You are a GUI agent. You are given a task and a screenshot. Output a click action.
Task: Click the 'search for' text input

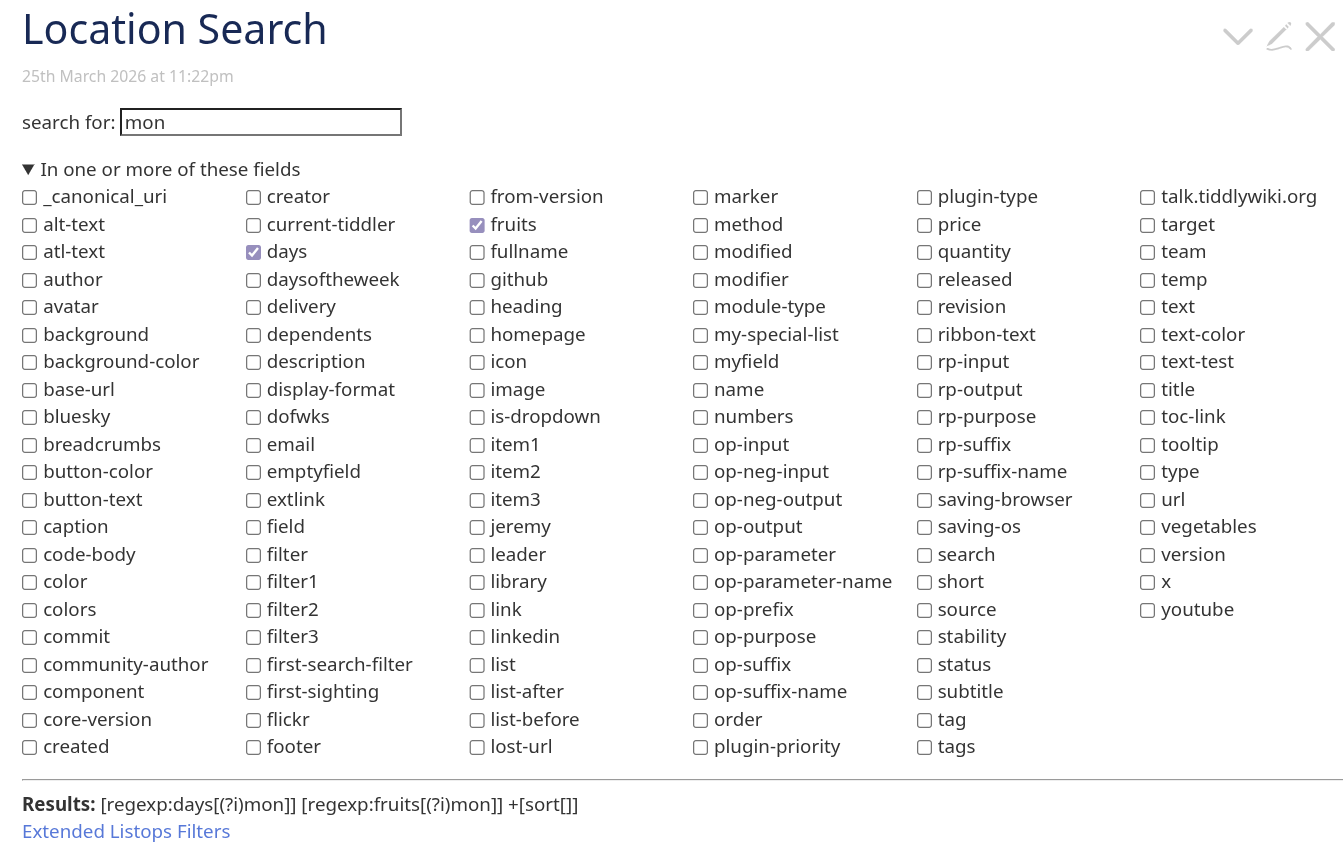click(260, 122)
